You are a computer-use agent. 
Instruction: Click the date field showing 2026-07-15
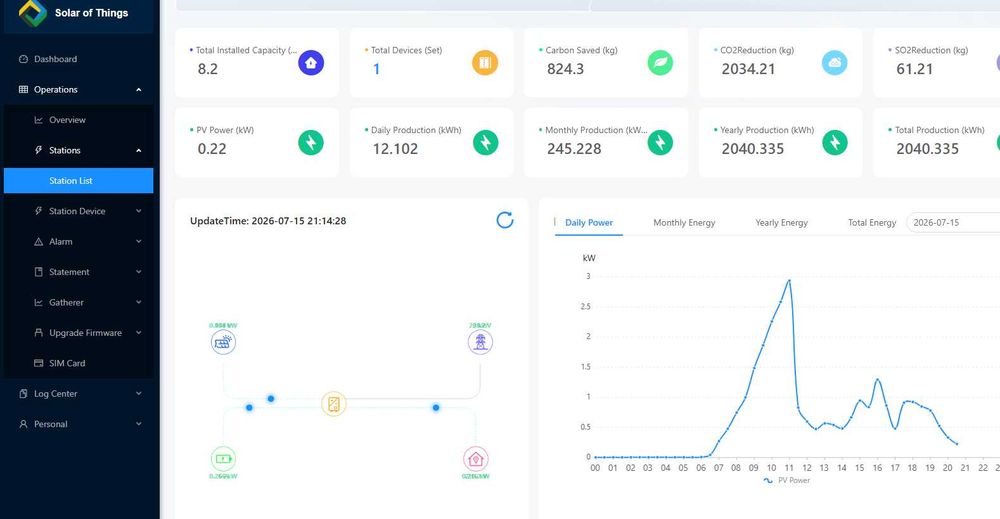click(953, 223)
